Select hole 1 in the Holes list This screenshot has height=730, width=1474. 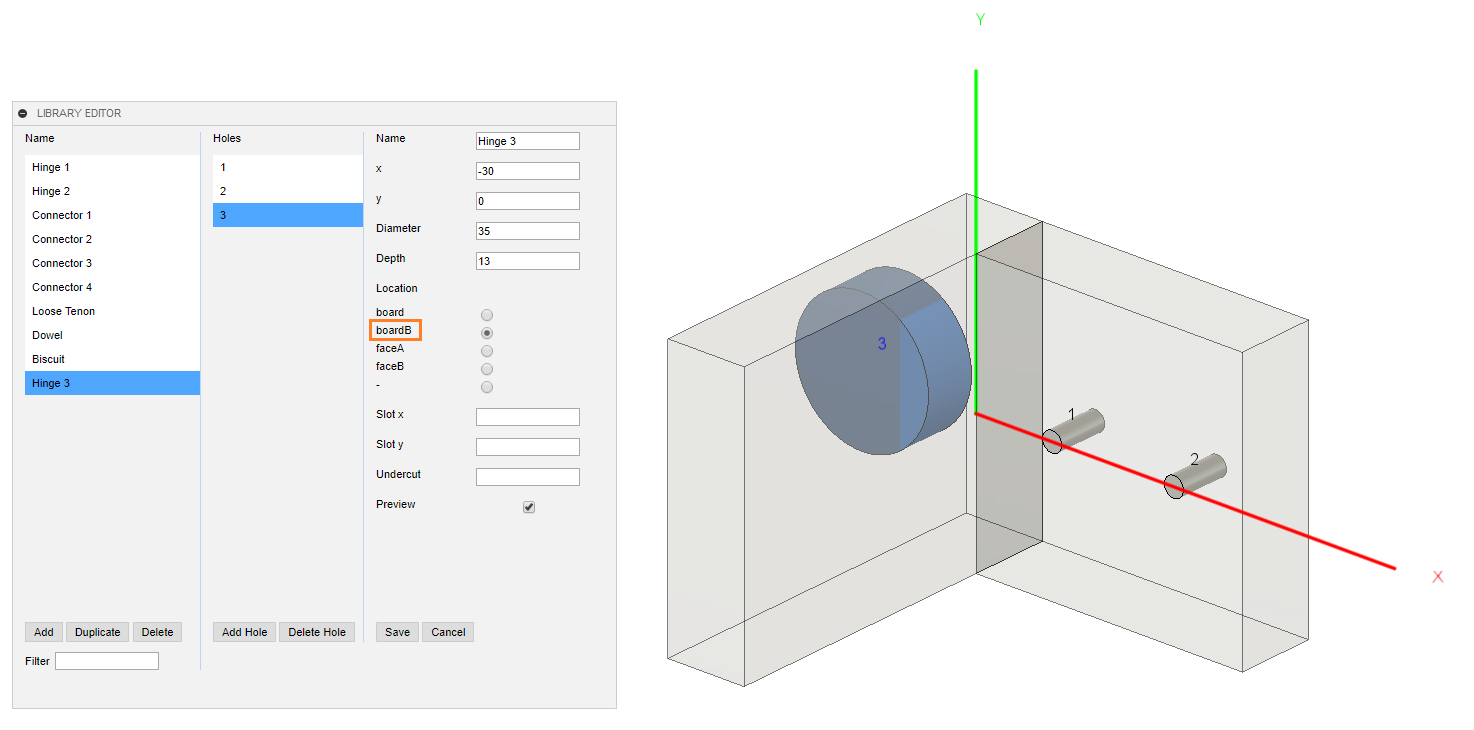pos(223,167)
